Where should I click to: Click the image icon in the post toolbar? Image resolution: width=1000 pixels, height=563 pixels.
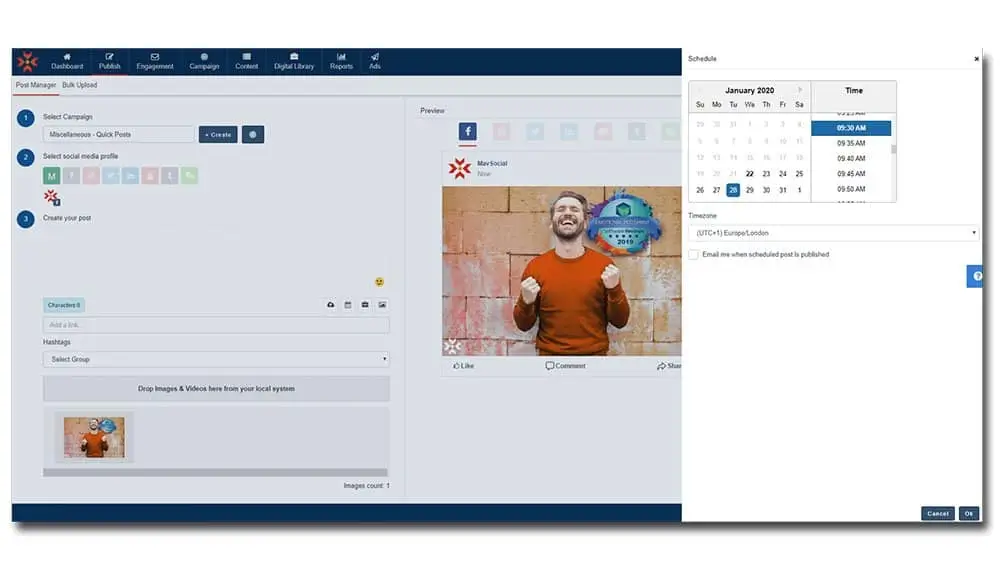[382, 305]
